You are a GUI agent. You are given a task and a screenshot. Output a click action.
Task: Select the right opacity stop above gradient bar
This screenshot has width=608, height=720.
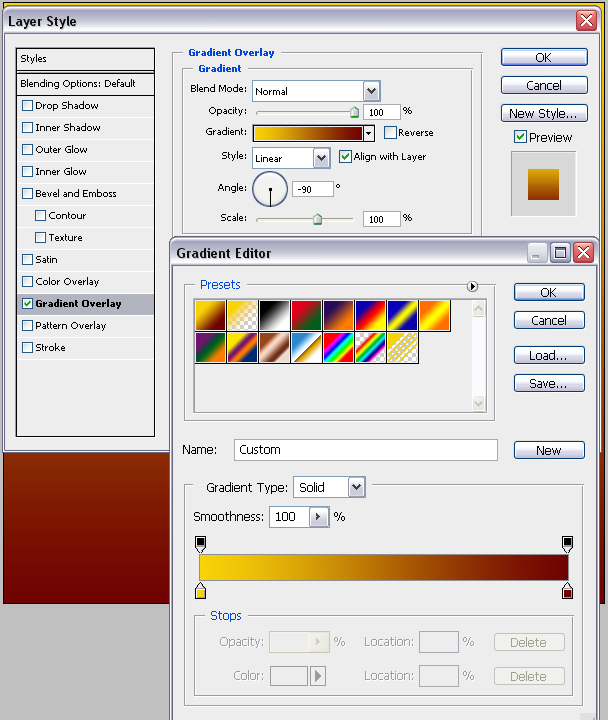pyautogui.click(x=568, y=544)
